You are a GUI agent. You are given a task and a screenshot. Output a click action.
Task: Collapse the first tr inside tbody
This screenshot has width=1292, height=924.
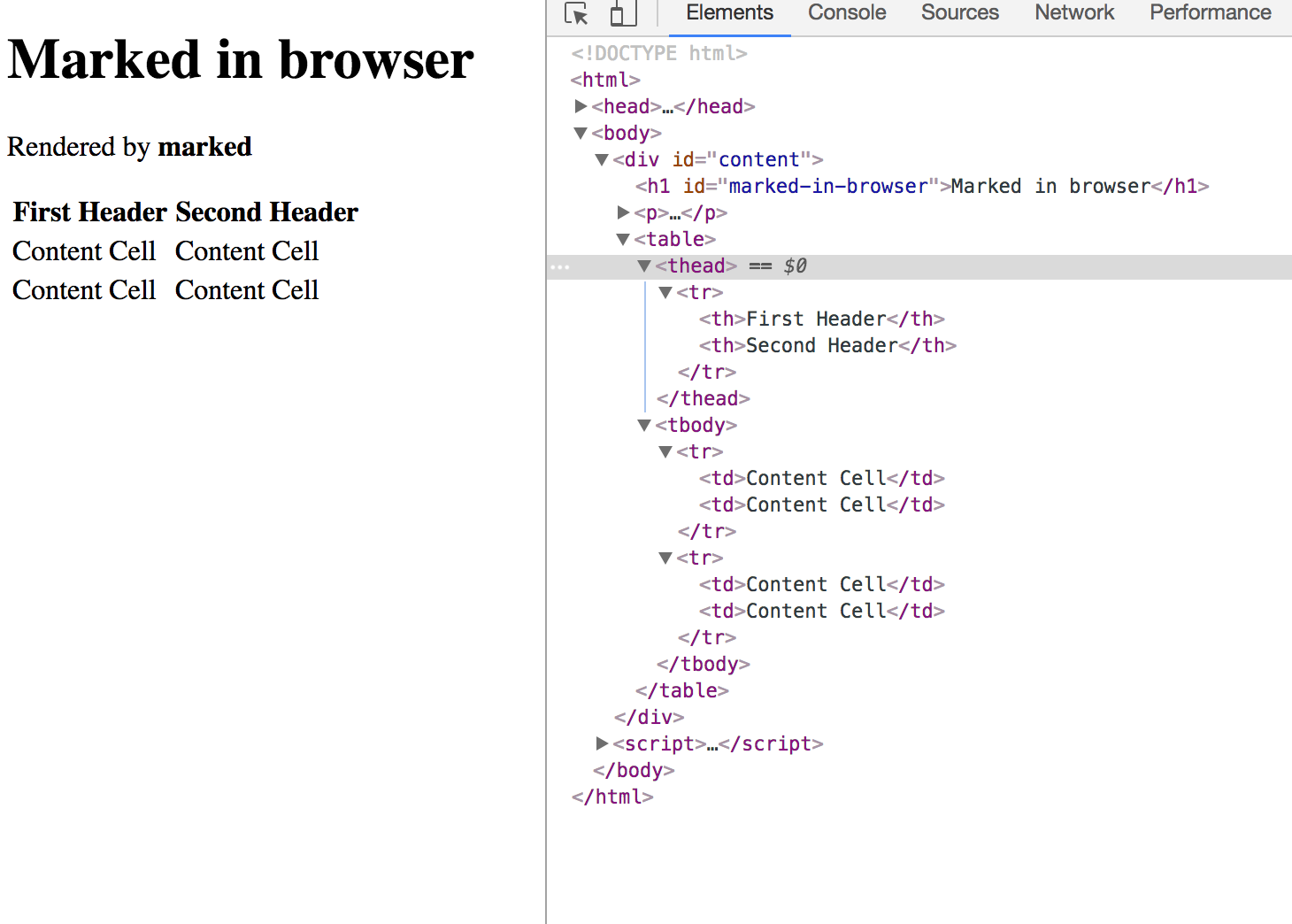click(x=665, y=451)
